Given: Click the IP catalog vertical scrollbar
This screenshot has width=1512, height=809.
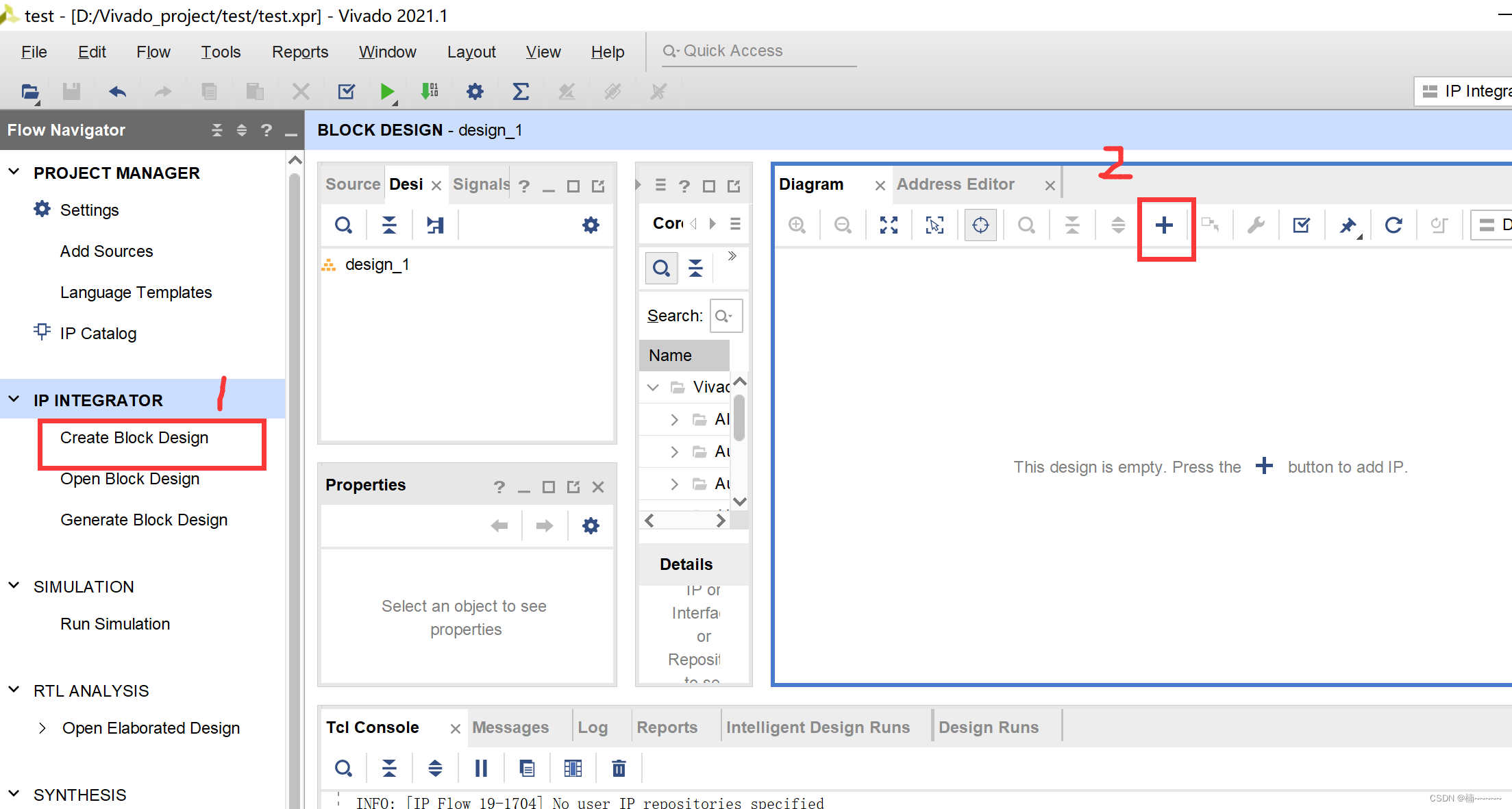Looking at the screenshot, I should 739,419.
